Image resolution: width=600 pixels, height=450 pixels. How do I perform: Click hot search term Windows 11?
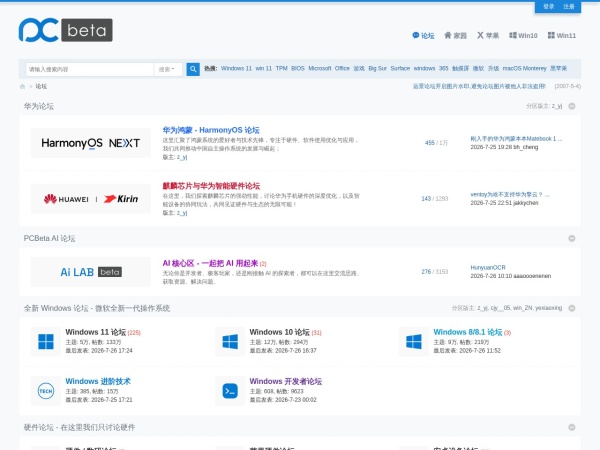236,68
